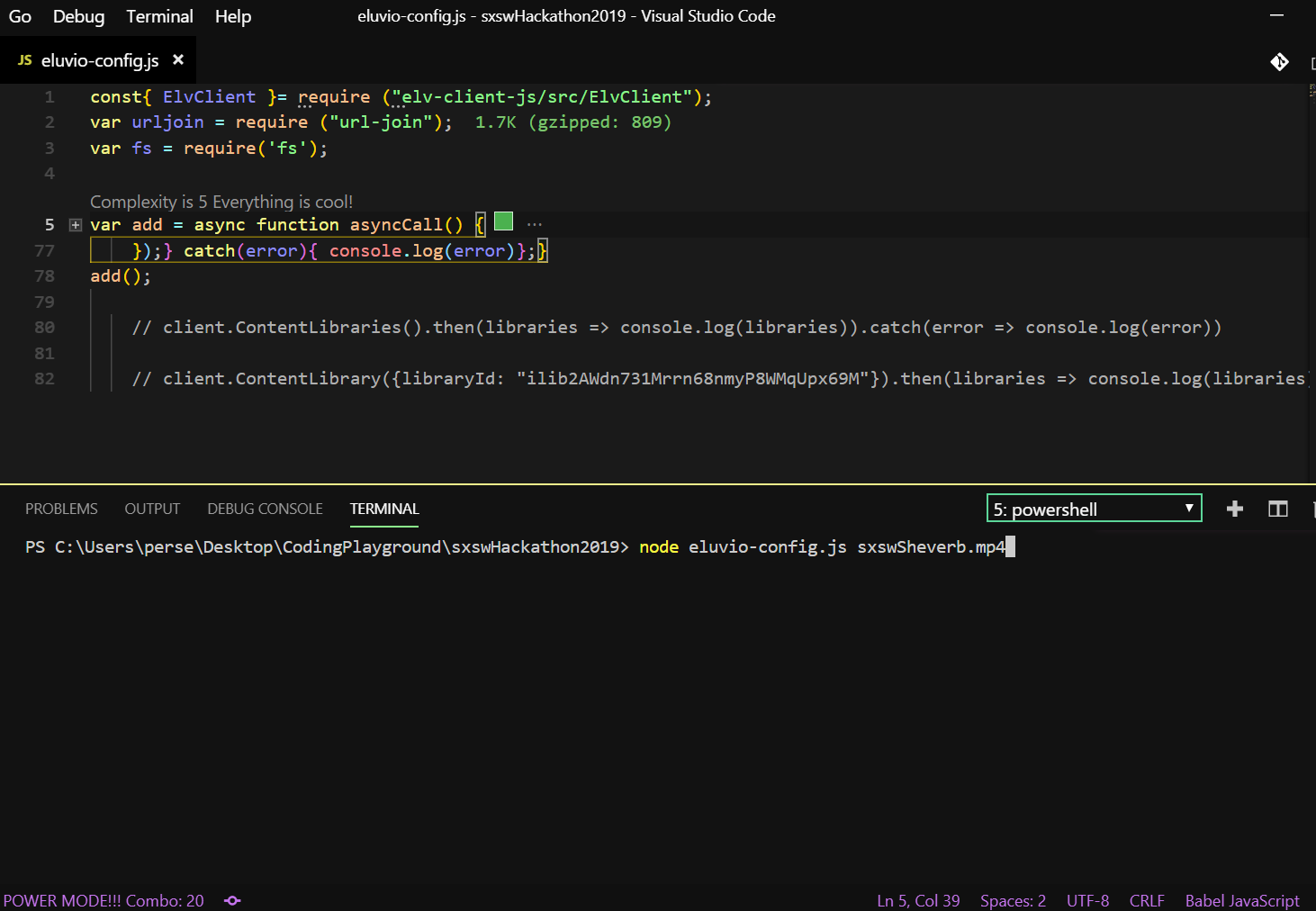1316x911 pixels.
Task: Click 'urljoin' variable on line 2
Action: (x=167, y=122)
